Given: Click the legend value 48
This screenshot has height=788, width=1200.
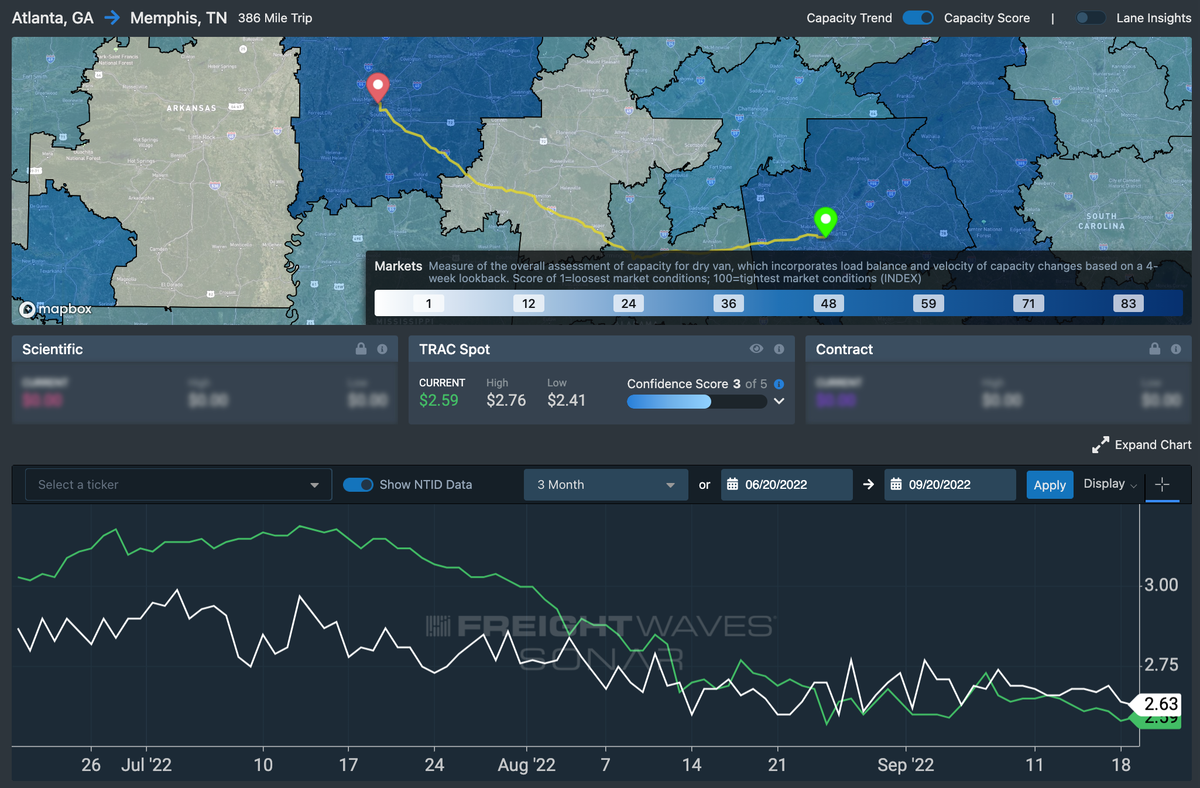Looking at the screenshot, I should tap(828, 303).
